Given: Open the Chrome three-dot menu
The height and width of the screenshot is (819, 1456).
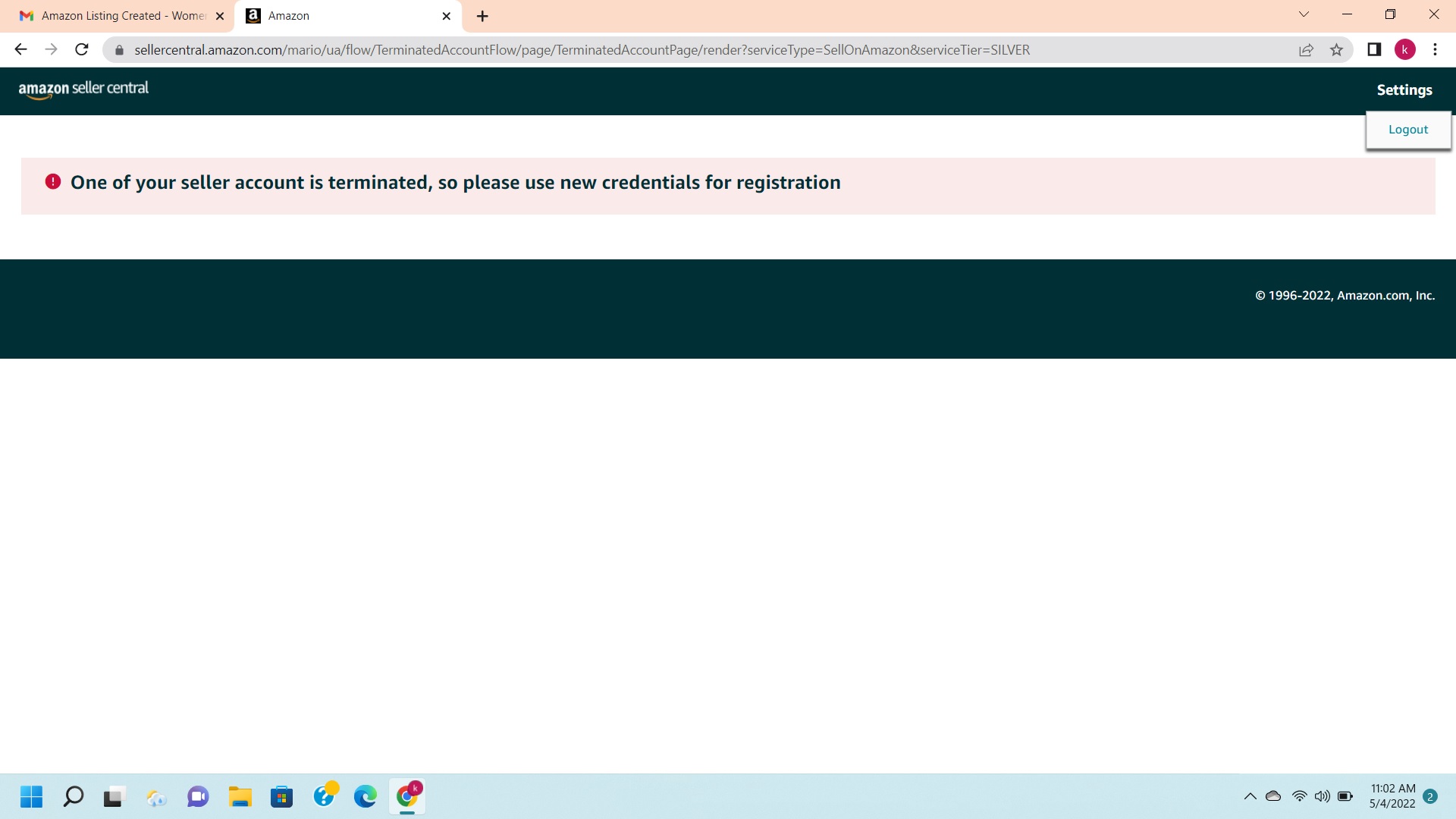Looking at the screenshot, I should 1435,50.
